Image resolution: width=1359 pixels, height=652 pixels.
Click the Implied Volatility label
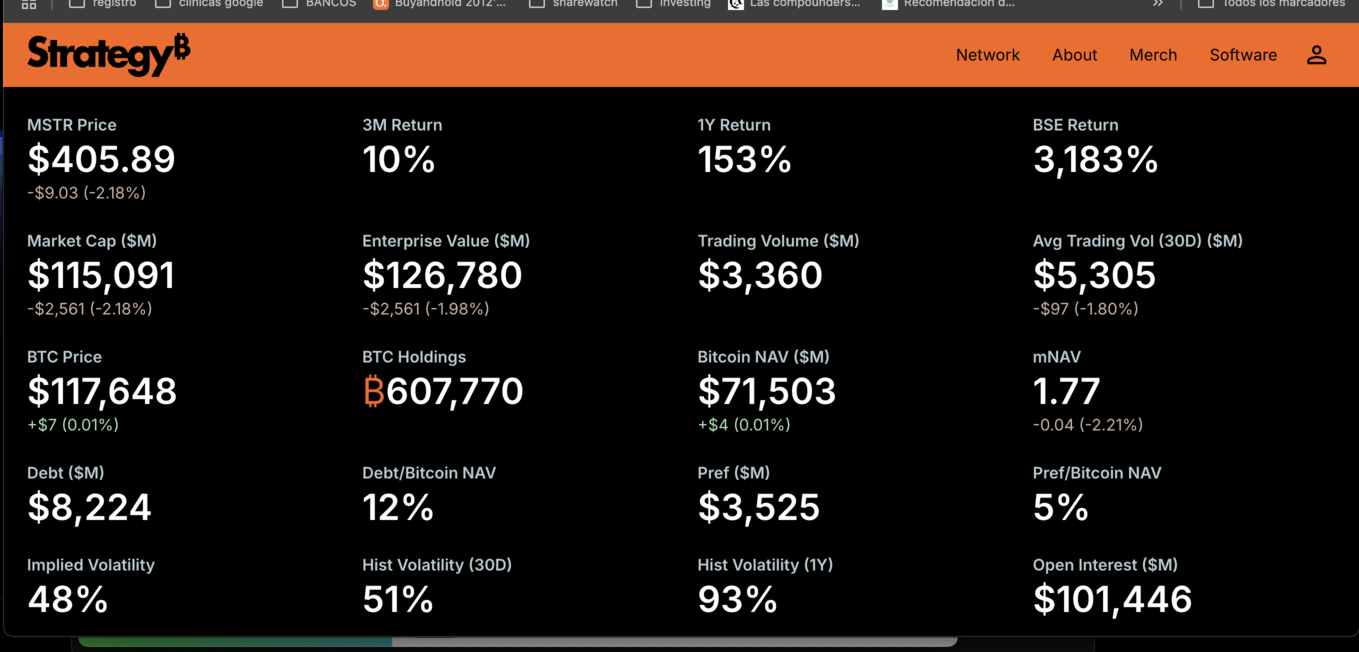coord(91,565)
